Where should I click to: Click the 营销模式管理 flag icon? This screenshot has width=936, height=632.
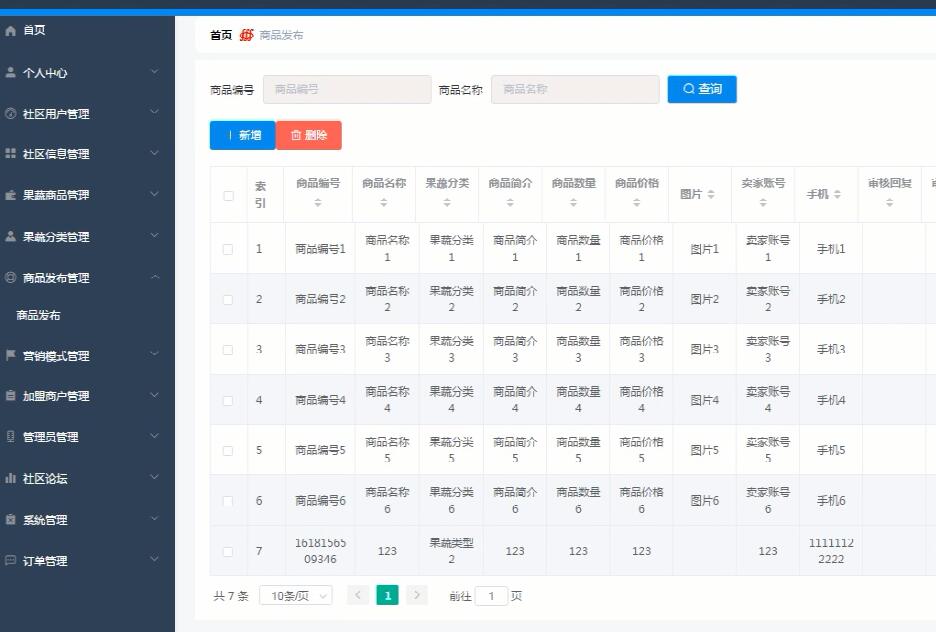point(10,355)
